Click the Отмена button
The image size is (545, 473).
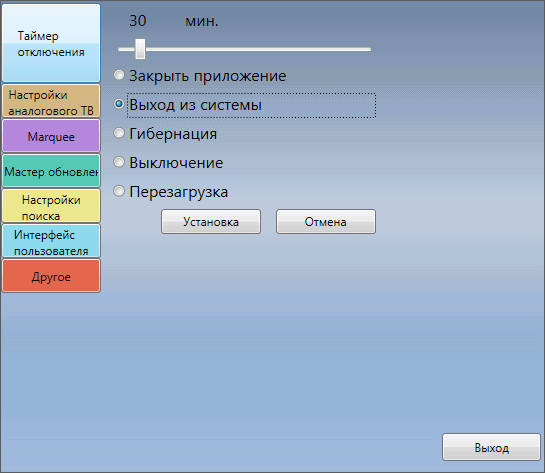tap(326, 222)
